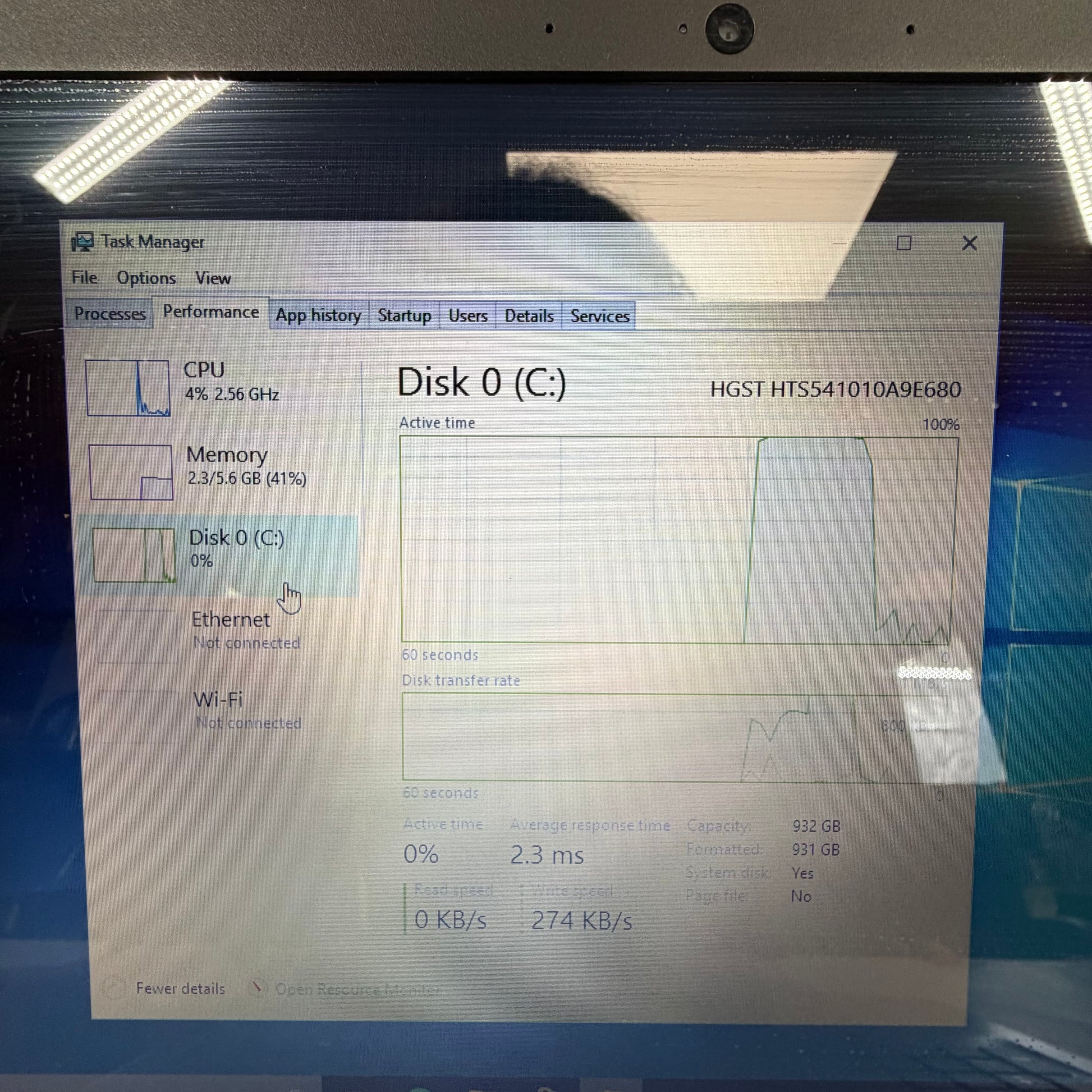Open the Details tab
The height and width of the screenshot is (1092, 1092).
click(x=529, y=316)
